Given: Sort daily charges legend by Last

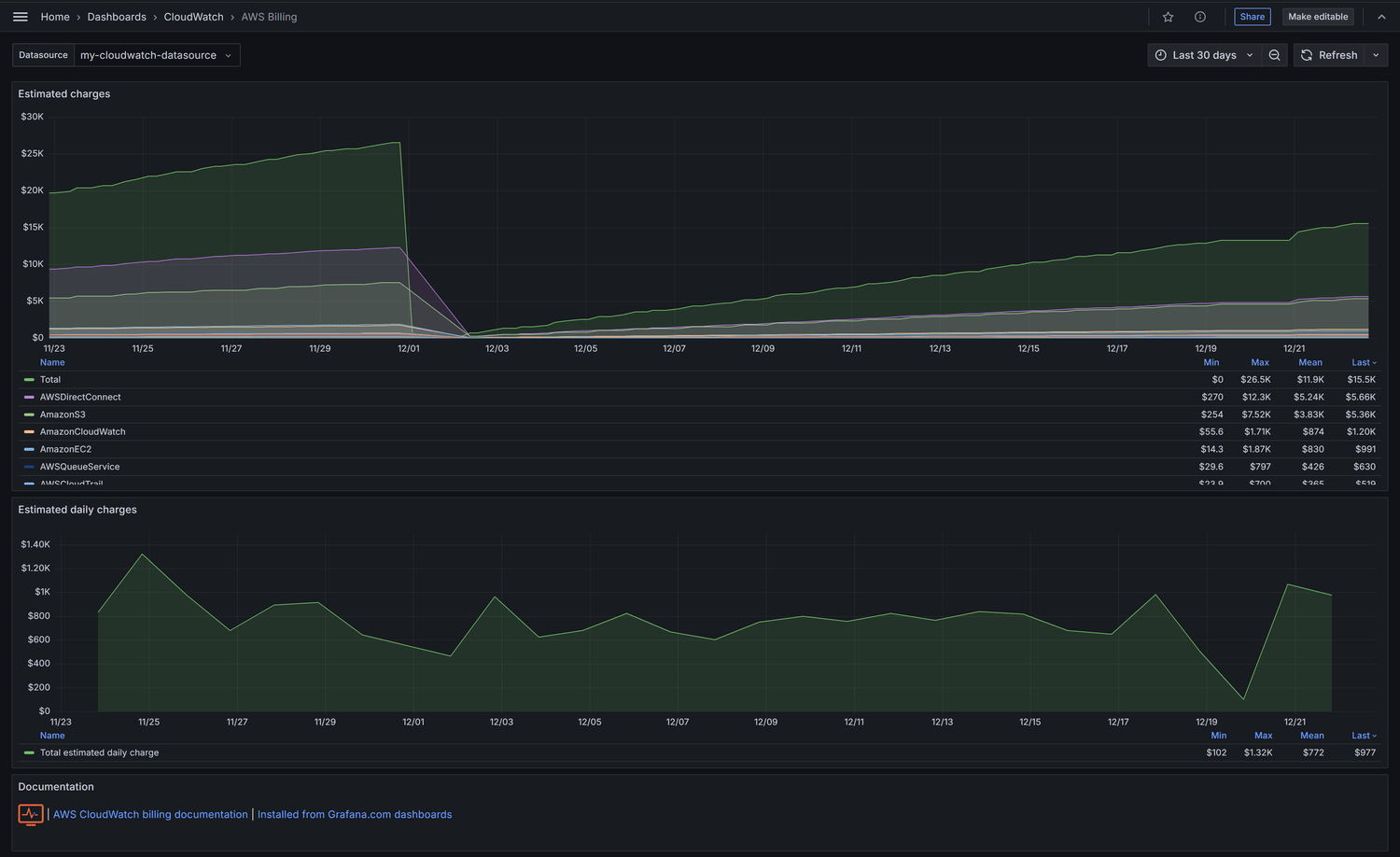Looking at the screenshot, I should [x=1364, y=736].
